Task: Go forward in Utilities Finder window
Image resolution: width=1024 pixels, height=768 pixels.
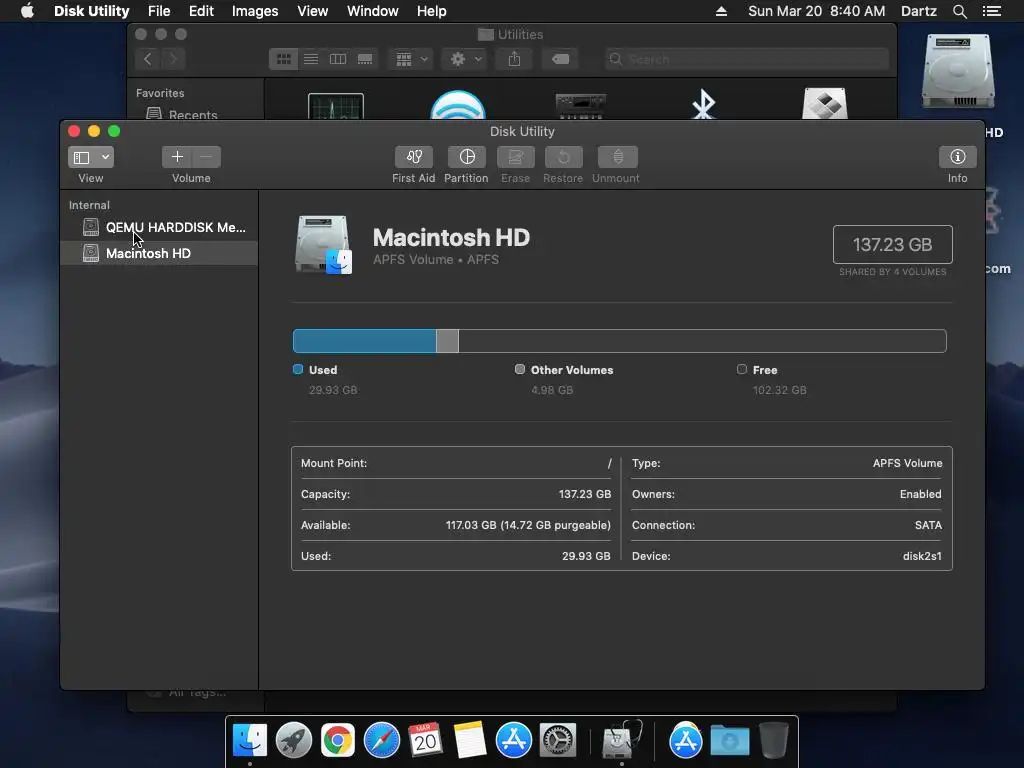Action: [x=173, y=59]
